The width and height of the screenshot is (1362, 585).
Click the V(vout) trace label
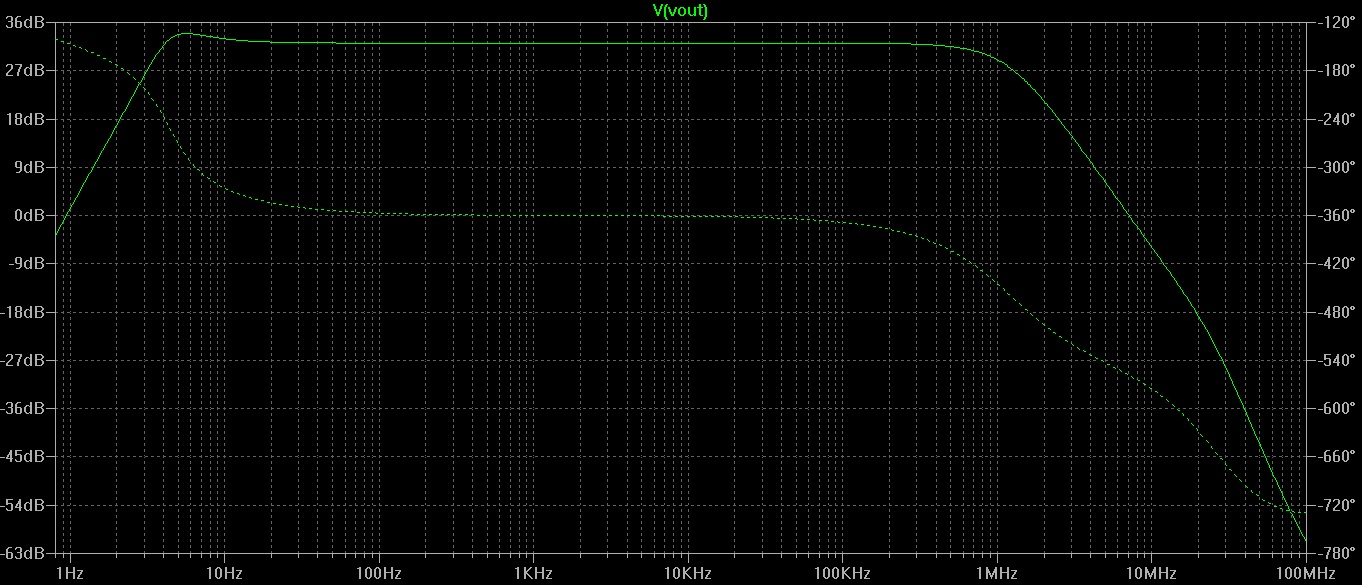pos(681,10)
